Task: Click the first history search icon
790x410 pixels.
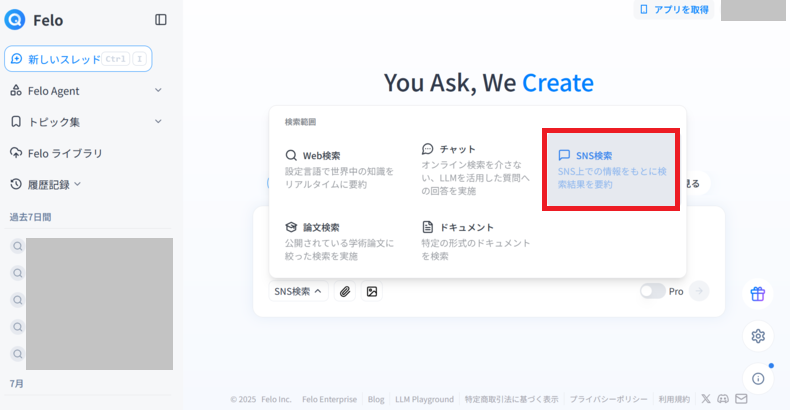Action: click(18, 246)
